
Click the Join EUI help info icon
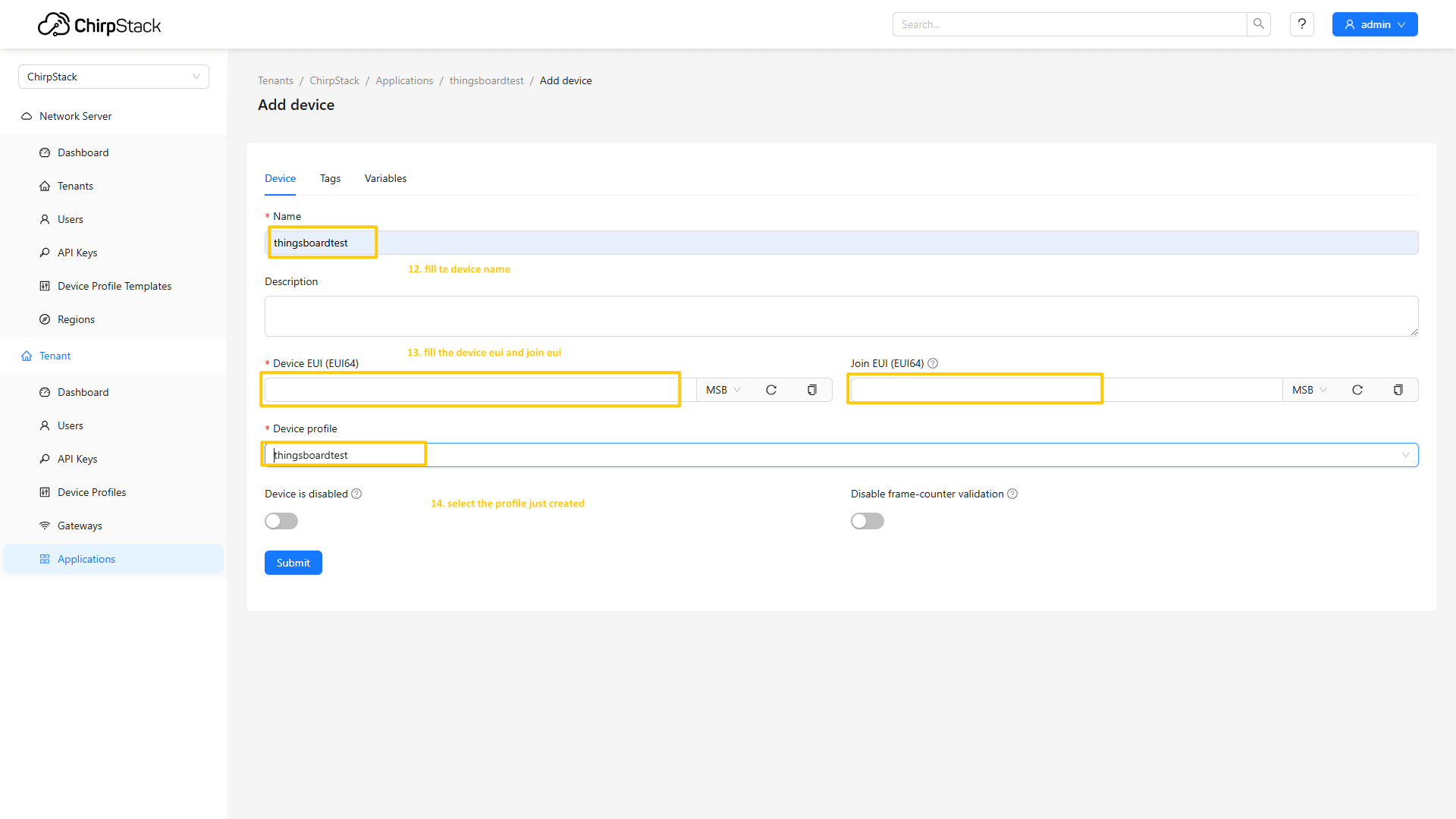(x=933, y=363)
